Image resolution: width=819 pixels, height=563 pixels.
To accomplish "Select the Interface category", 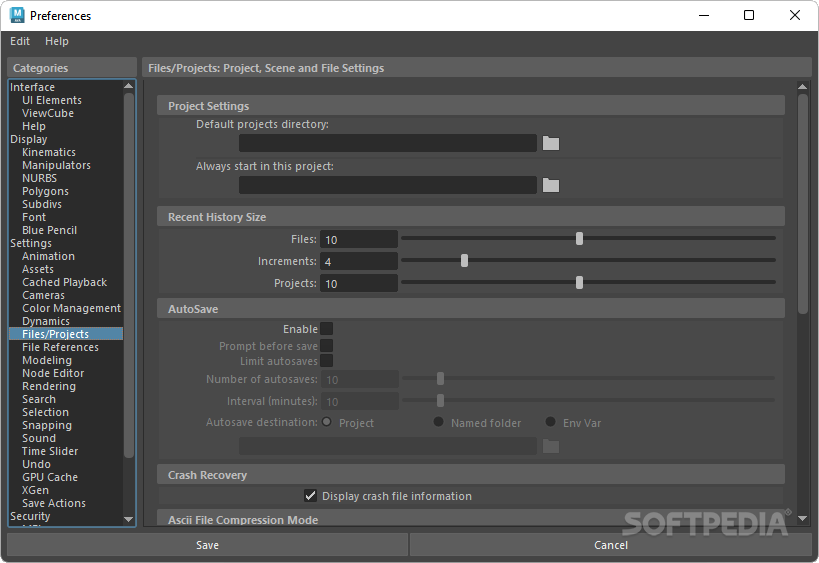I will pos(32,87).
